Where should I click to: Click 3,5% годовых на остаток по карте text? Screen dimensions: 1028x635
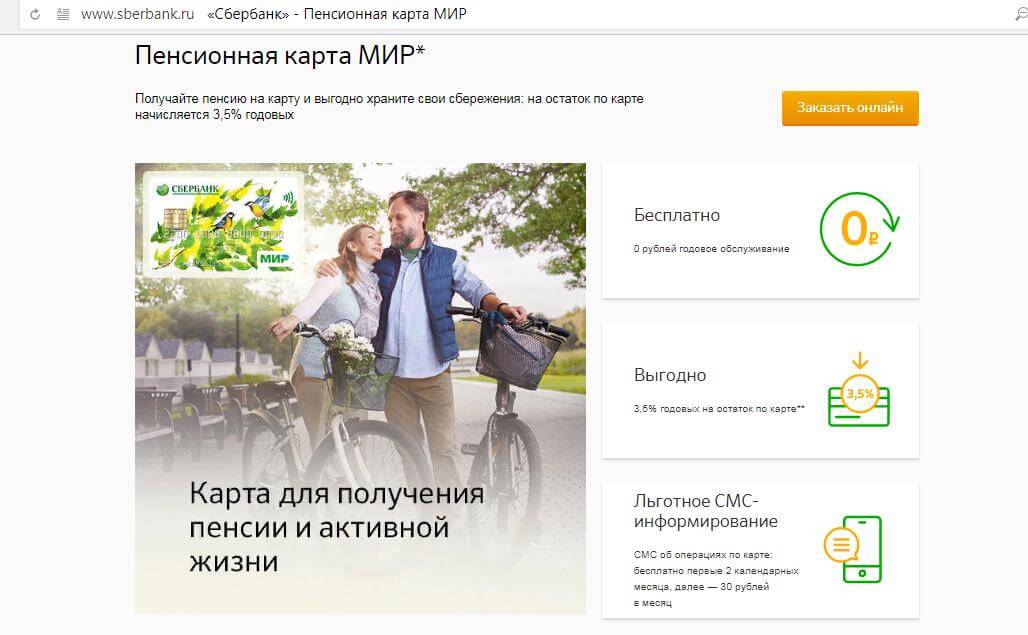coord(719,408)
